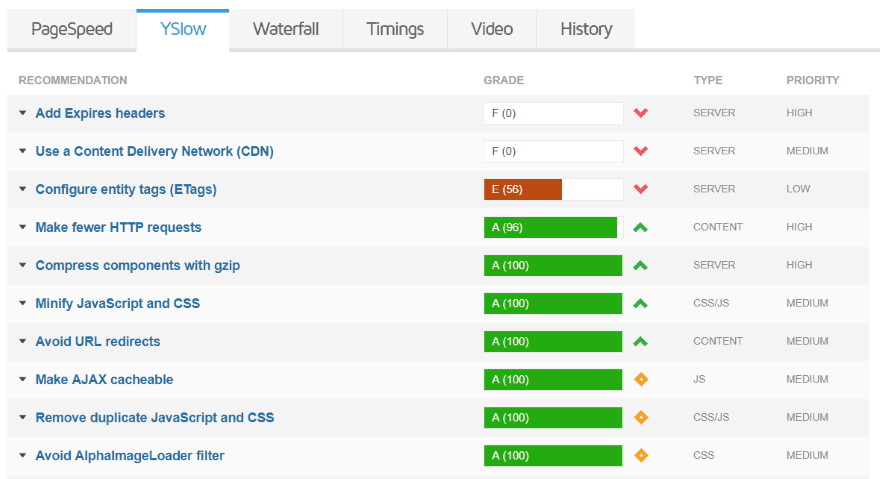This screenshot has width=880, height=479.
Task: Click green up-arrow for Make fewer HTTP requests
Action: pos(640,227)
